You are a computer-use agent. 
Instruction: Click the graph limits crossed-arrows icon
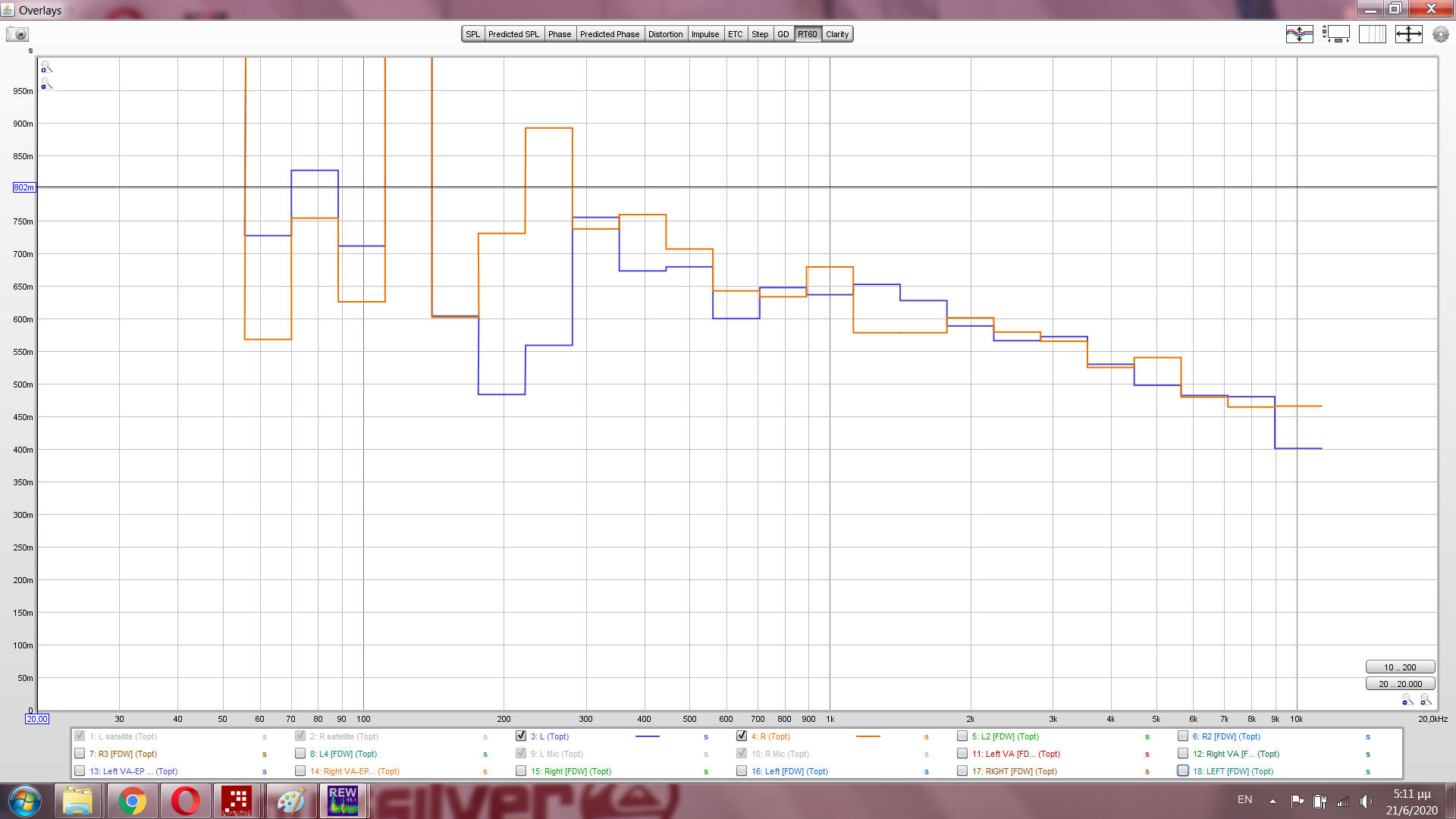coord(1408,34)
